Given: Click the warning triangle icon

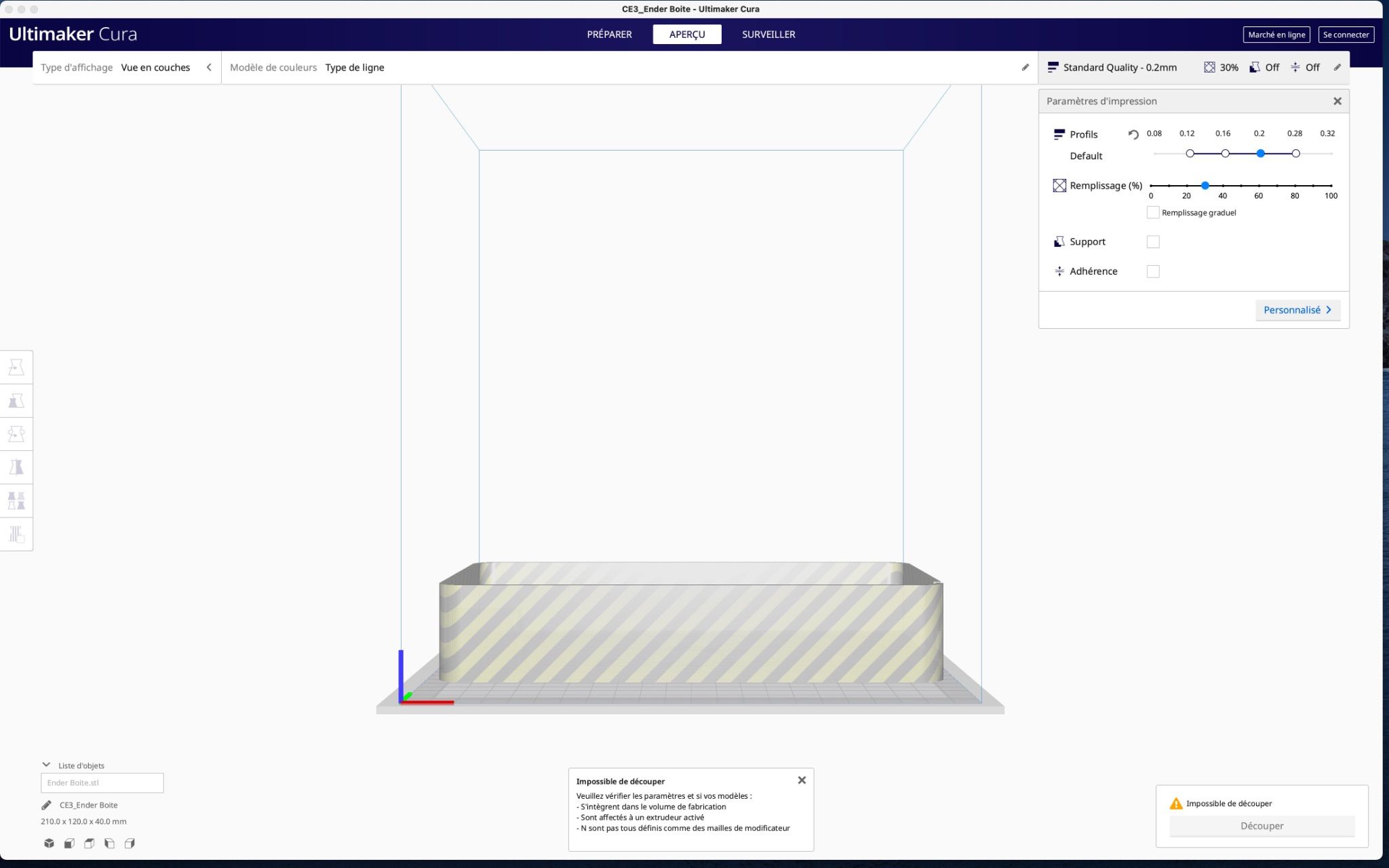Looking at the screenshot, I should [x=1176, y=804].
